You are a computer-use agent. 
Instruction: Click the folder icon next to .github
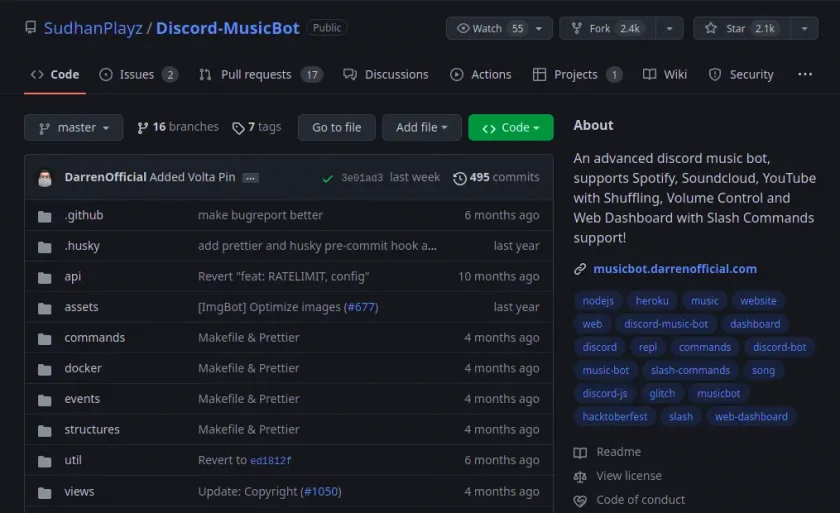coord(45,216)
